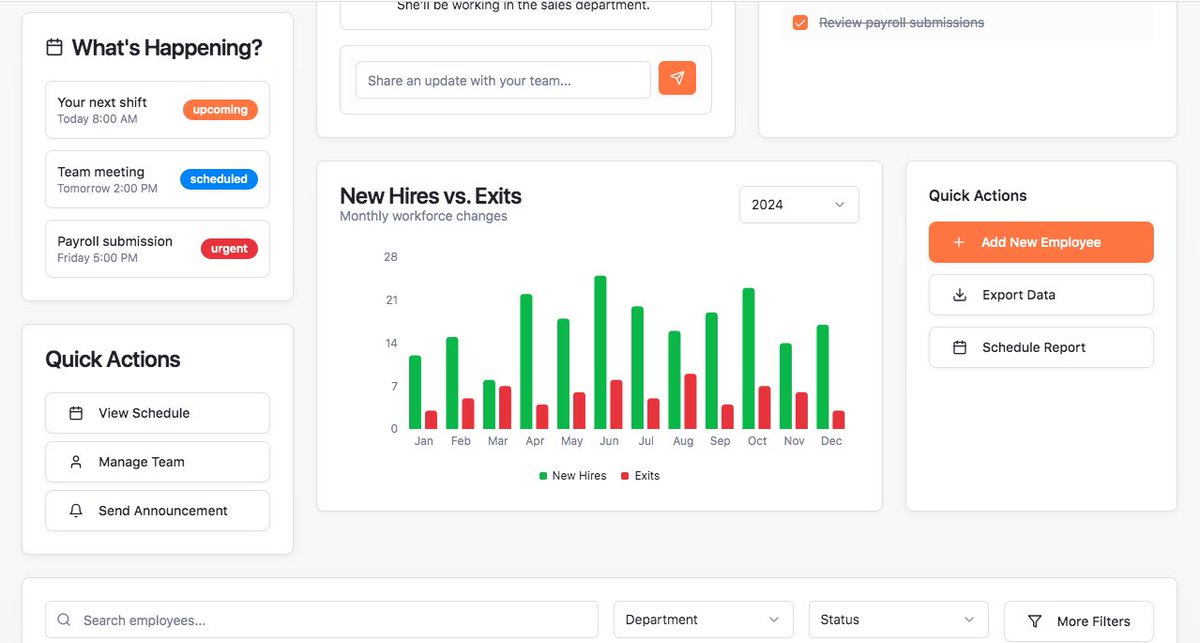Click the paper plane send icon

(677, 78)
